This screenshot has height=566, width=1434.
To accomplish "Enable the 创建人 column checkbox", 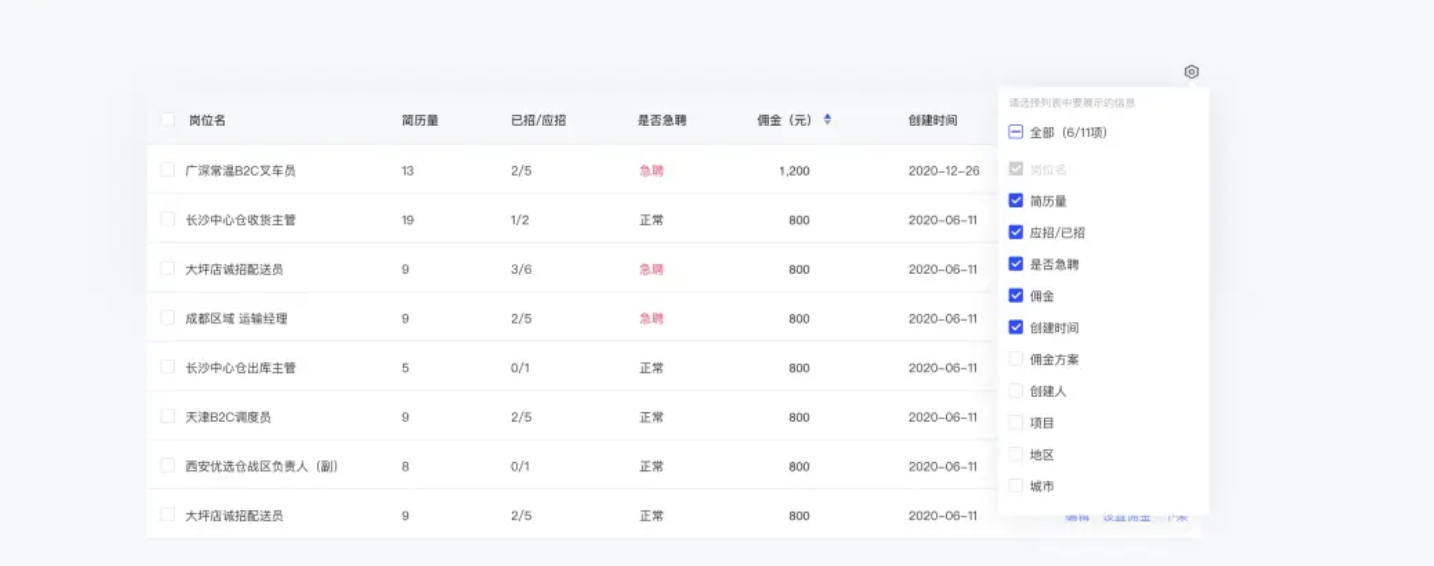I will [1016, 391].
